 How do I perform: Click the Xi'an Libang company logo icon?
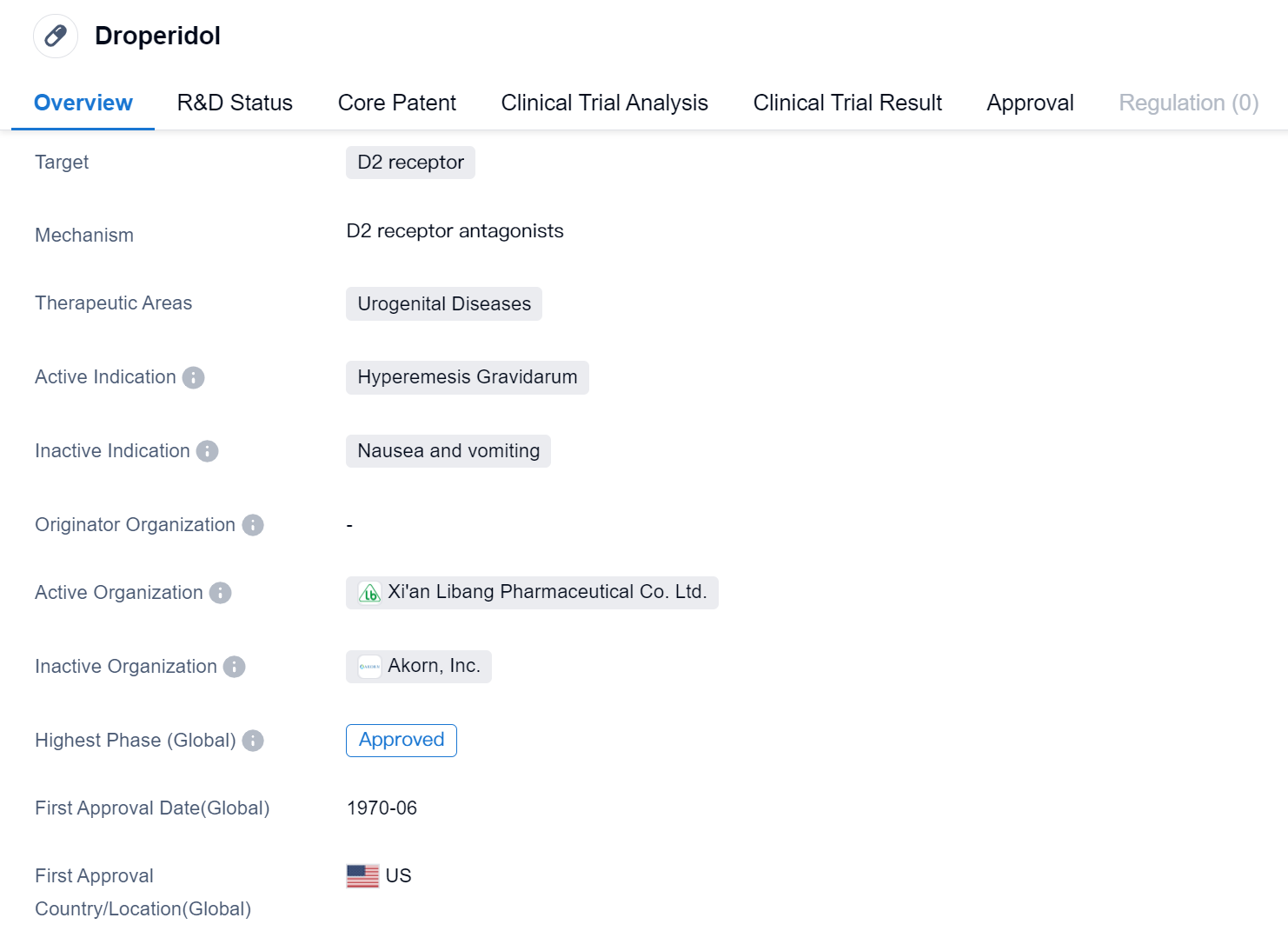369,593
